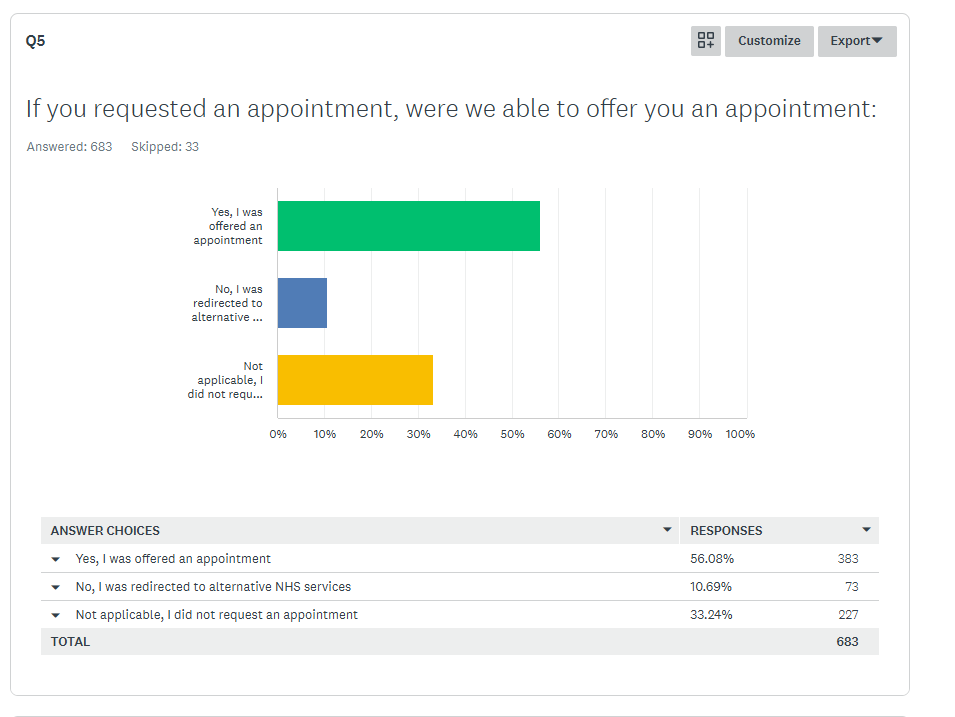Click the 227 responses count
This screenshot has height=717, width=955.
pyautogui.click(x=848, y=615)
